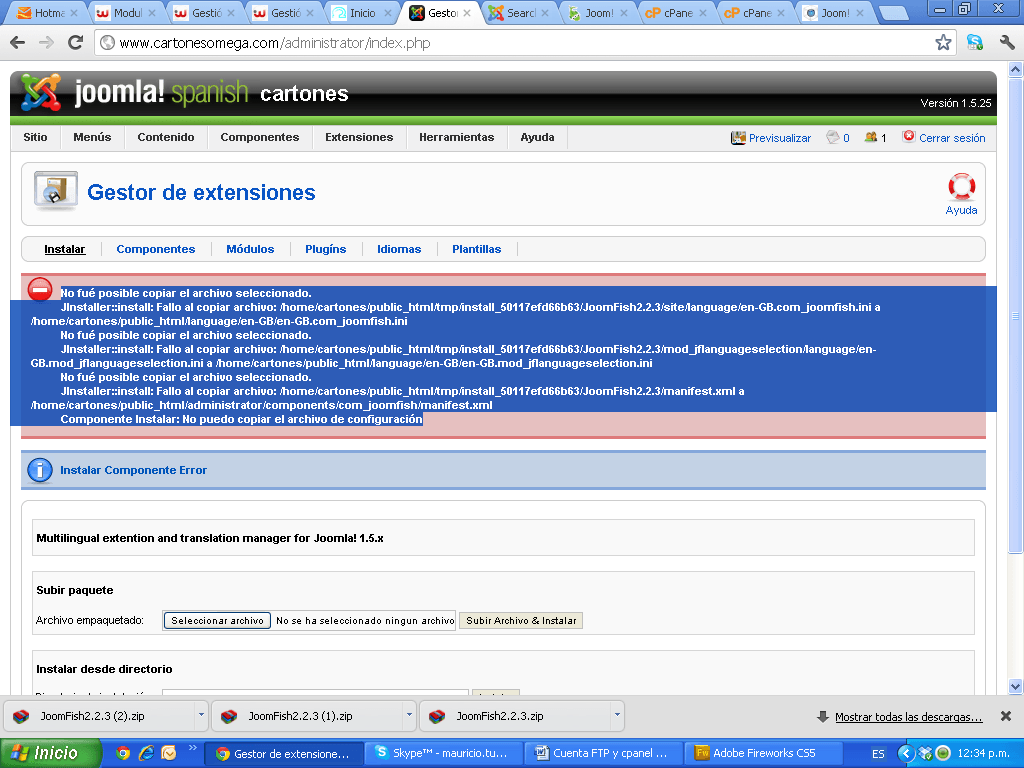Open Cuenta FTP y cpanel taskbar item
The image size is (1024, 768).
pos(603,753)
